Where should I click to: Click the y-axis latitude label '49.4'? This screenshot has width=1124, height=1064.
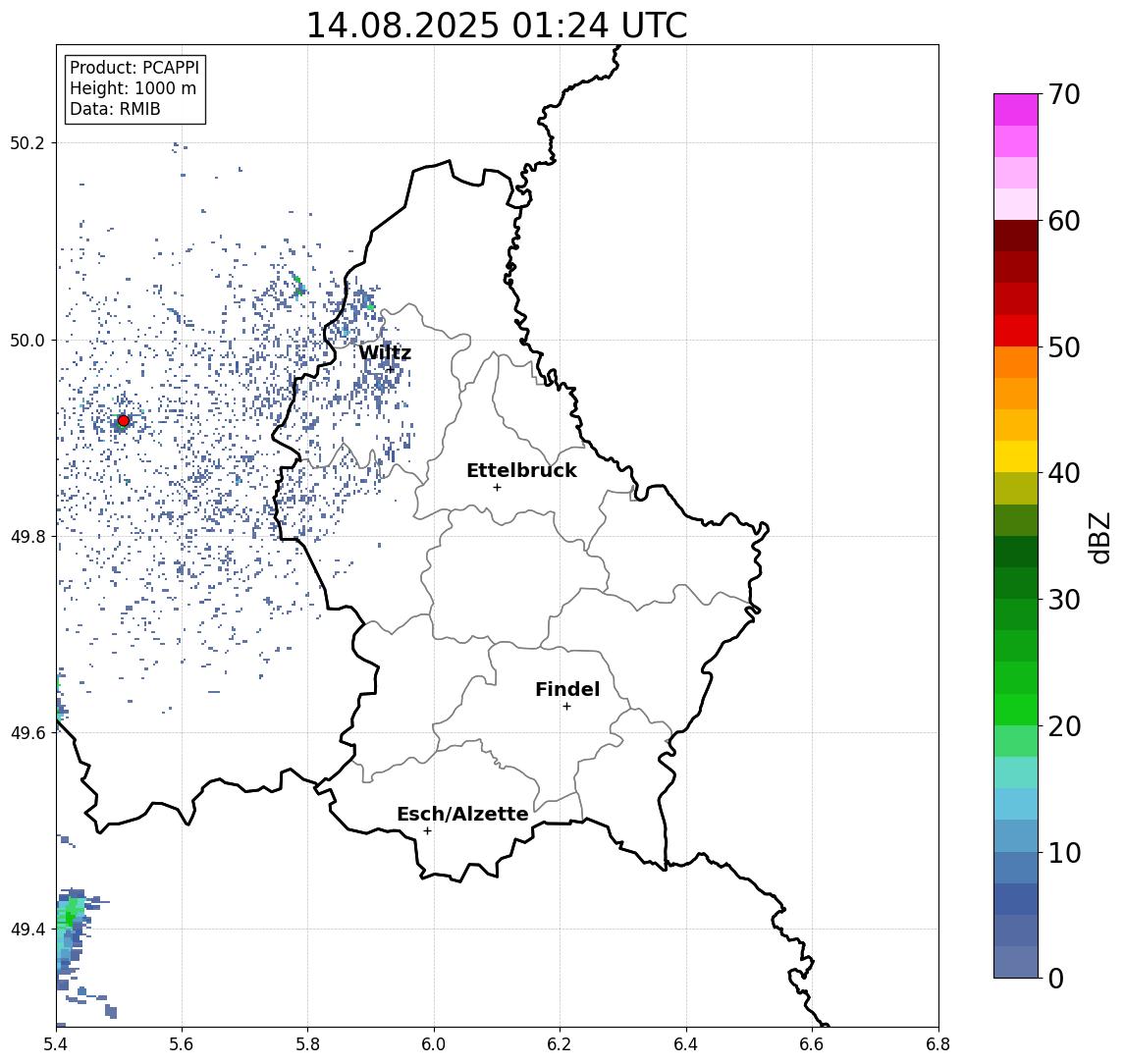tap(27, 930)
